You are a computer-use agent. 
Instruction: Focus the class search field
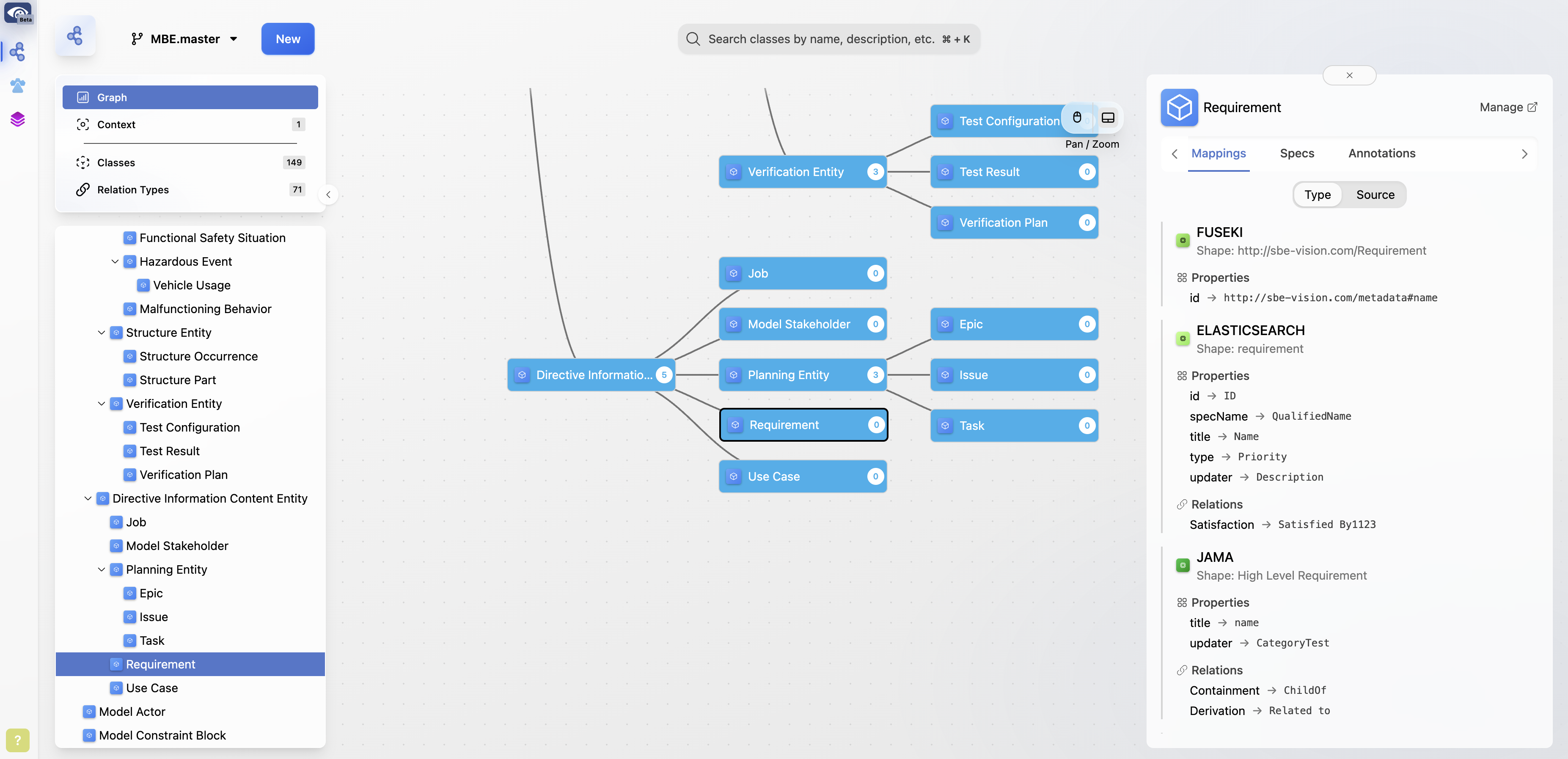(x=828, y=39)
